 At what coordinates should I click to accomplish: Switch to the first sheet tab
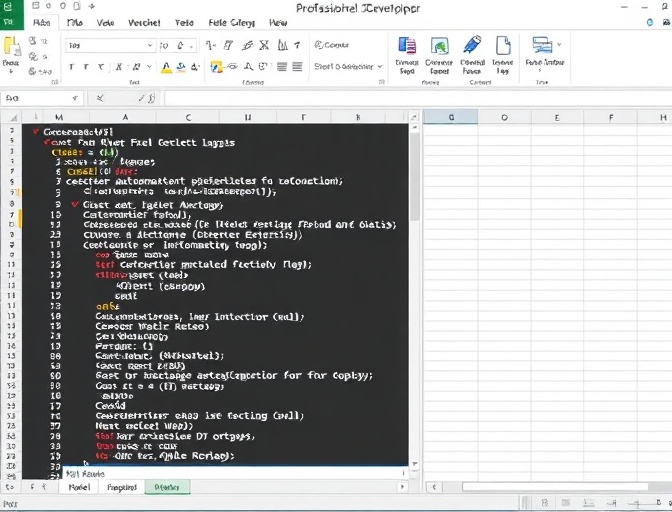coord(79,487)
